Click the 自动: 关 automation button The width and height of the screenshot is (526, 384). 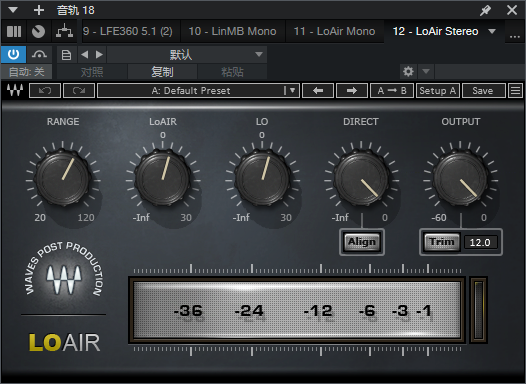pyautogui.click(x=27, y=72)
